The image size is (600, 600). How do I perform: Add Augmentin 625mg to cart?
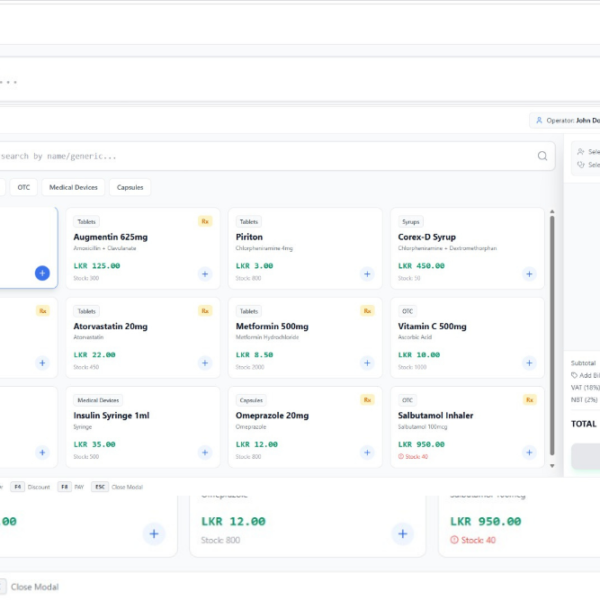[x=204, y=273]
